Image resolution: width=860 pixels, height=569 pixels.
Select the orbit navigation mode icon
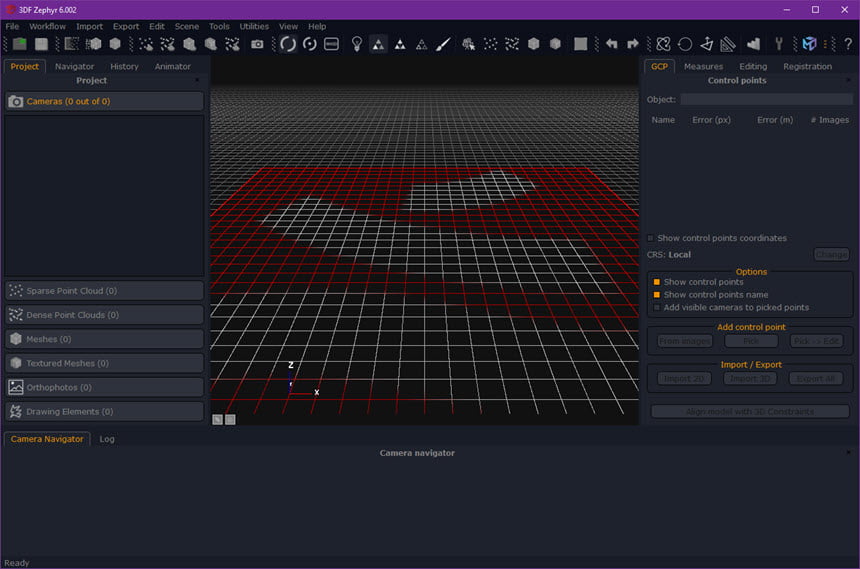(x=287, y=44)
